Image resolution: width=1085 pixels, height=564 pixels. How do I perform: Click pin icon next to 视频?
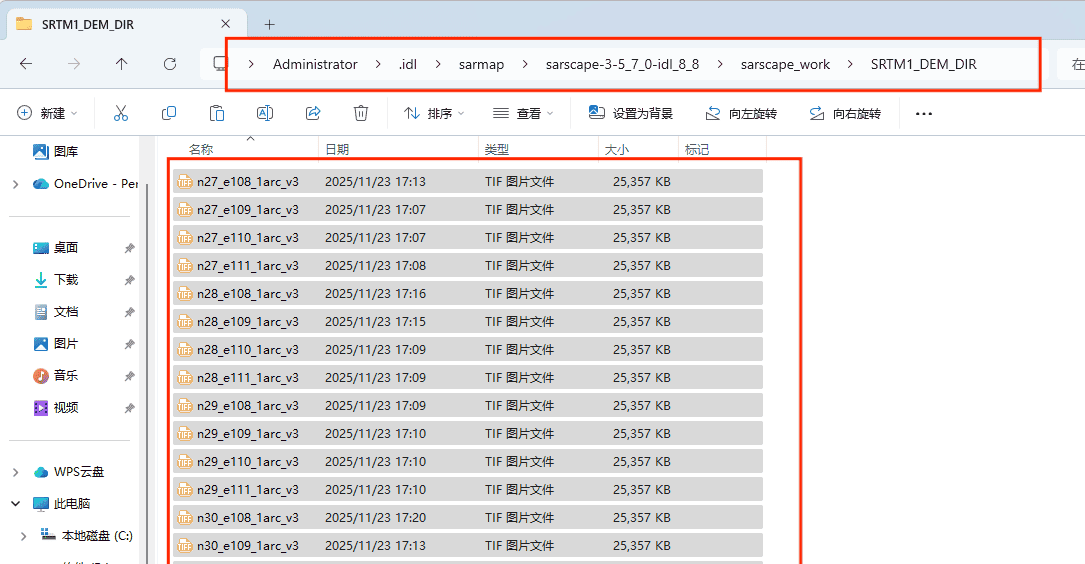coord(129,408)
